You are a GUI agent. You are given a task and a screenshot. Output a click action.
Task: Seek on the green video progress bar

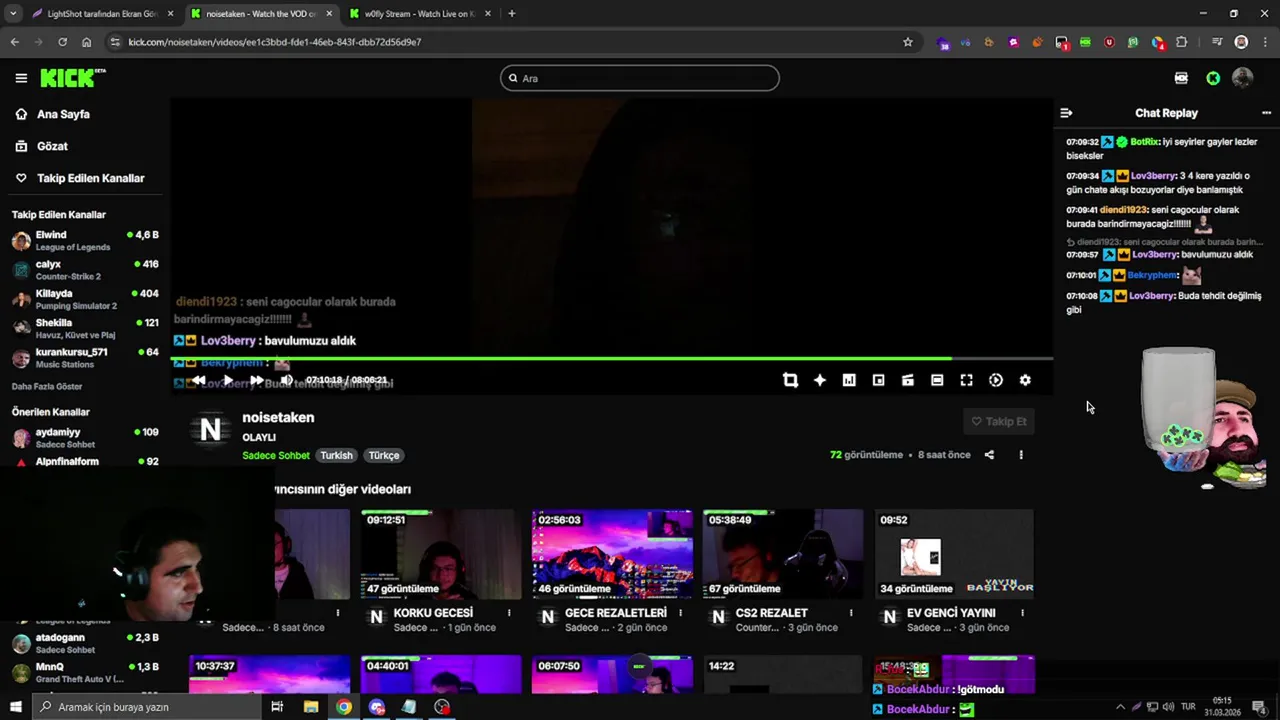(x=612, y=358)
